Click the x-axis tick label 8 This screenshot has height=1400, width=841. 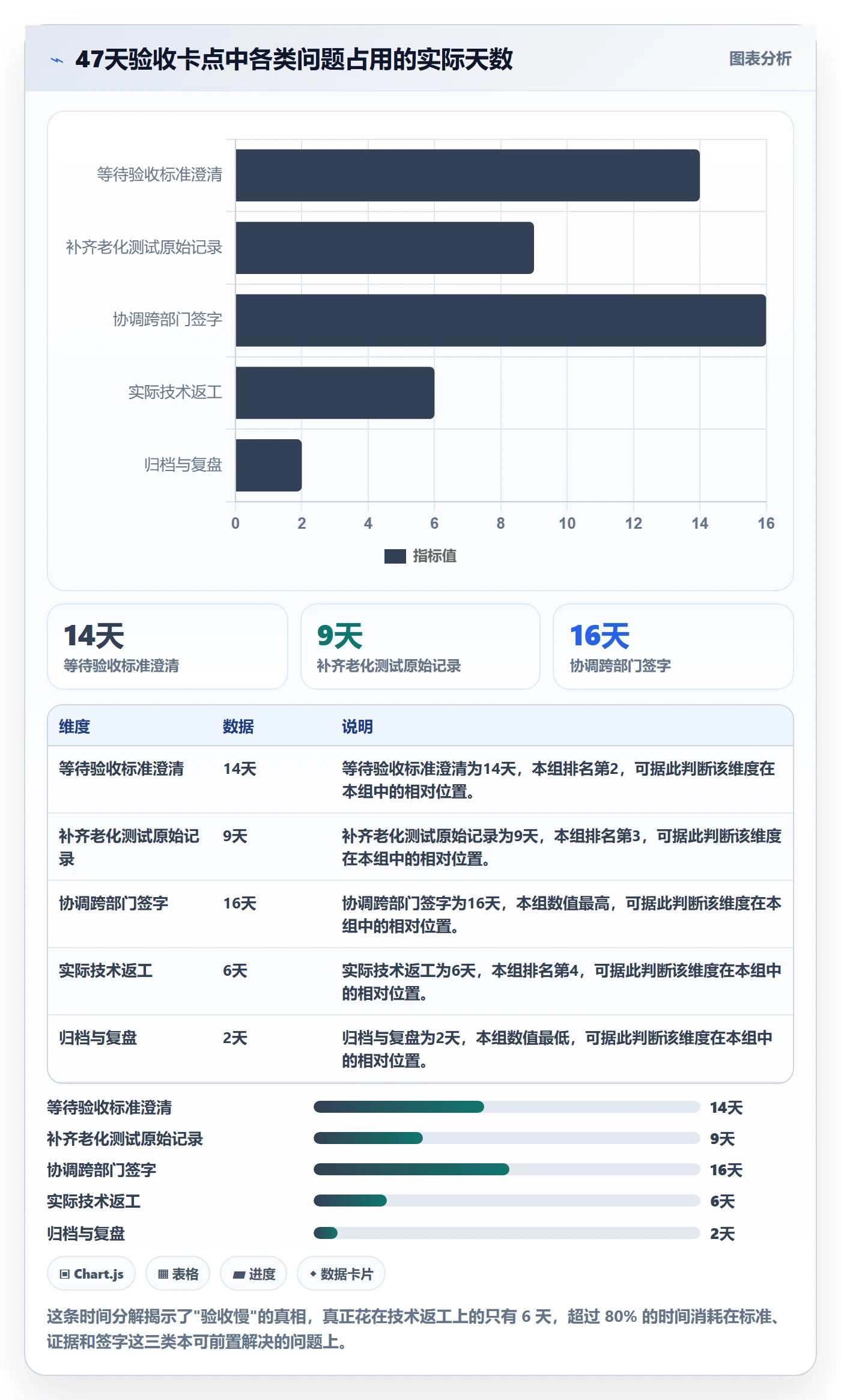pyautogui.click(x=500, y=523)
